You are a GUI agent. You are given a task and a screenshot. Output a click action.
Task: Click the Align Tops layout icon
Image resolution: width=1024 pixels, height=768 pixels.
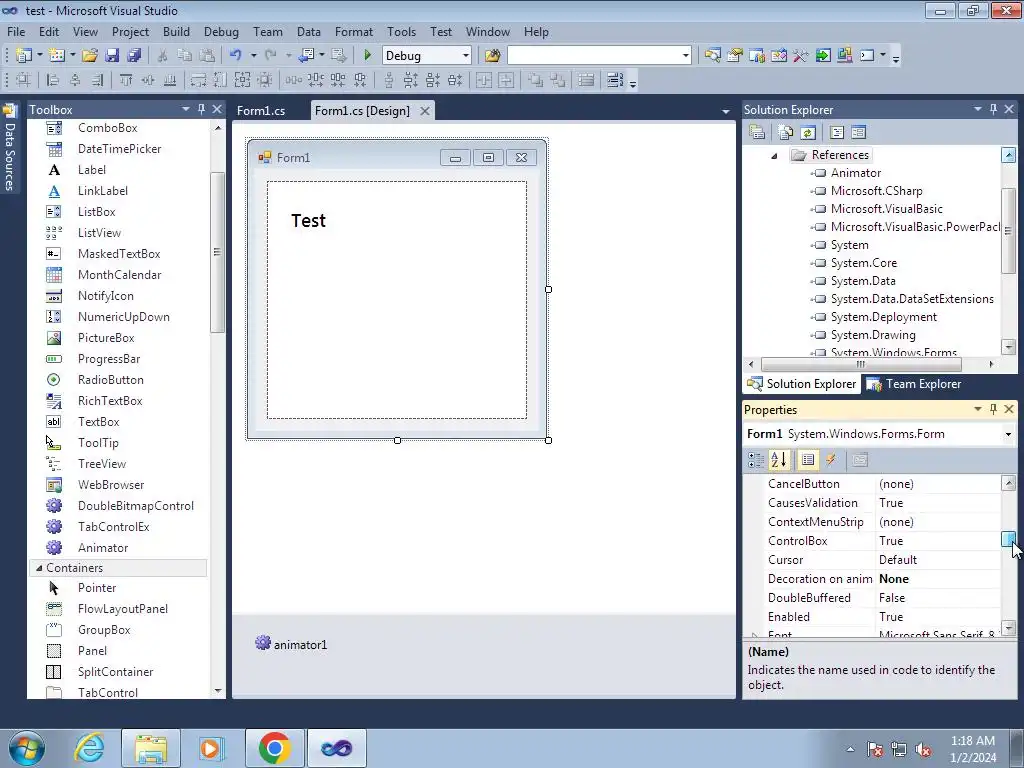coord(126,80)
